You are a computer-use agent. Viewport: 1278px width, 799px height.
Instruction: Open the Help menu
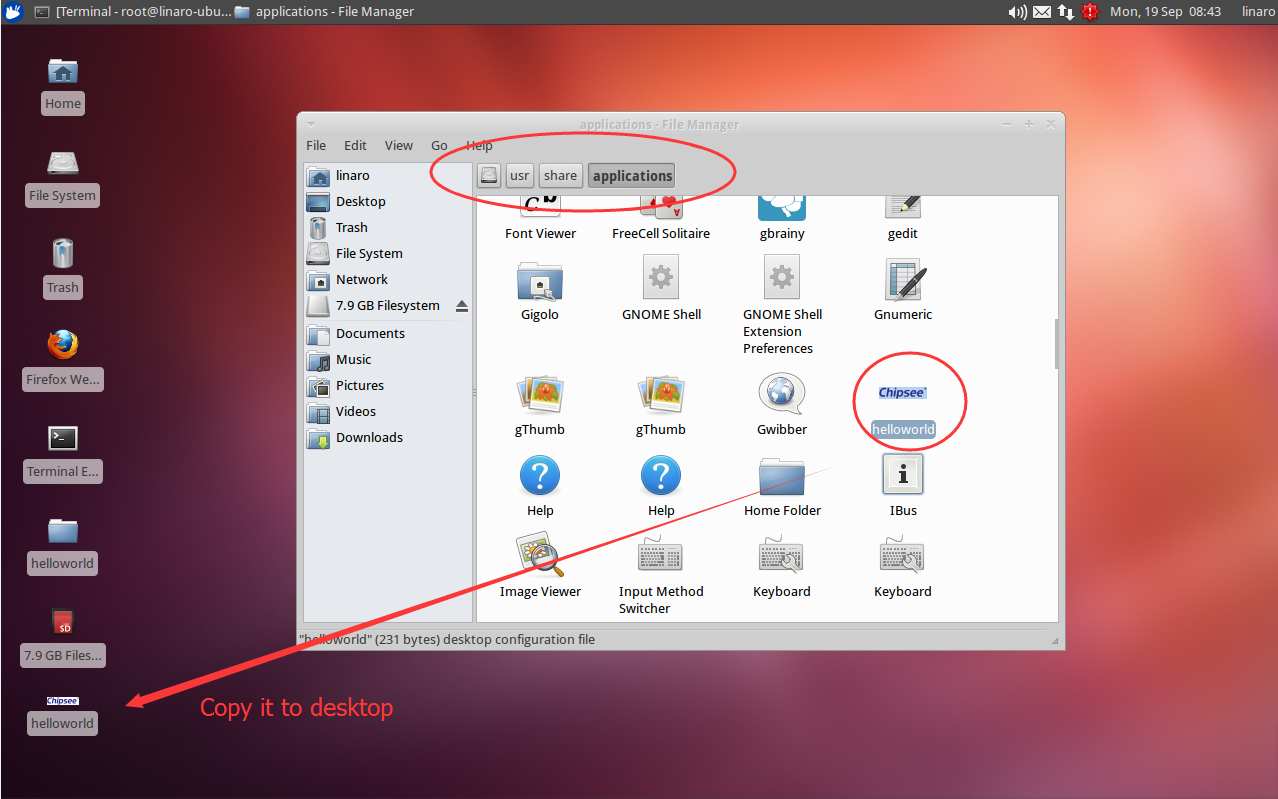tap(479, 145)
